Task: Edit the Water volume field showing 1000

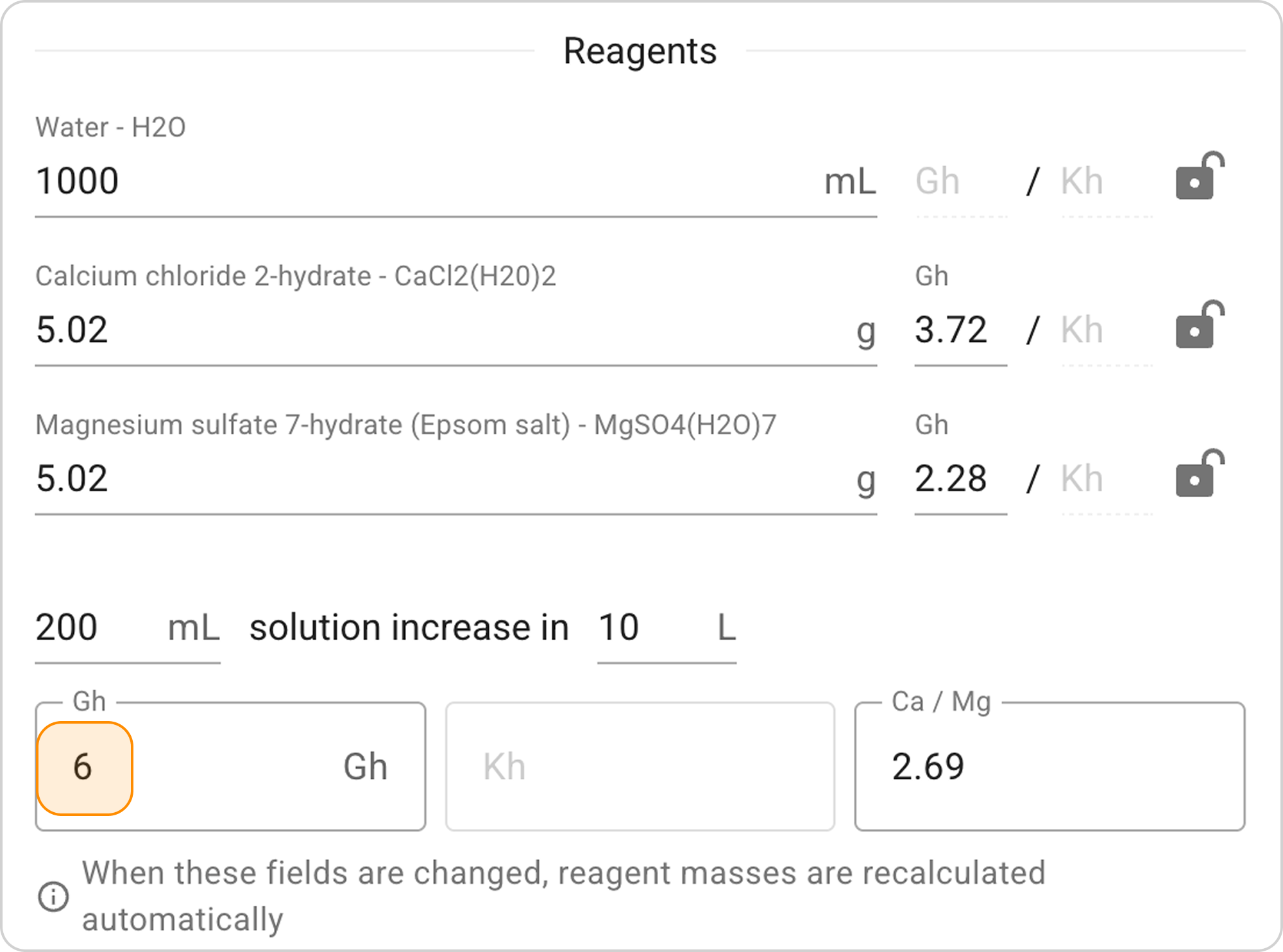Action: [423, 181]
